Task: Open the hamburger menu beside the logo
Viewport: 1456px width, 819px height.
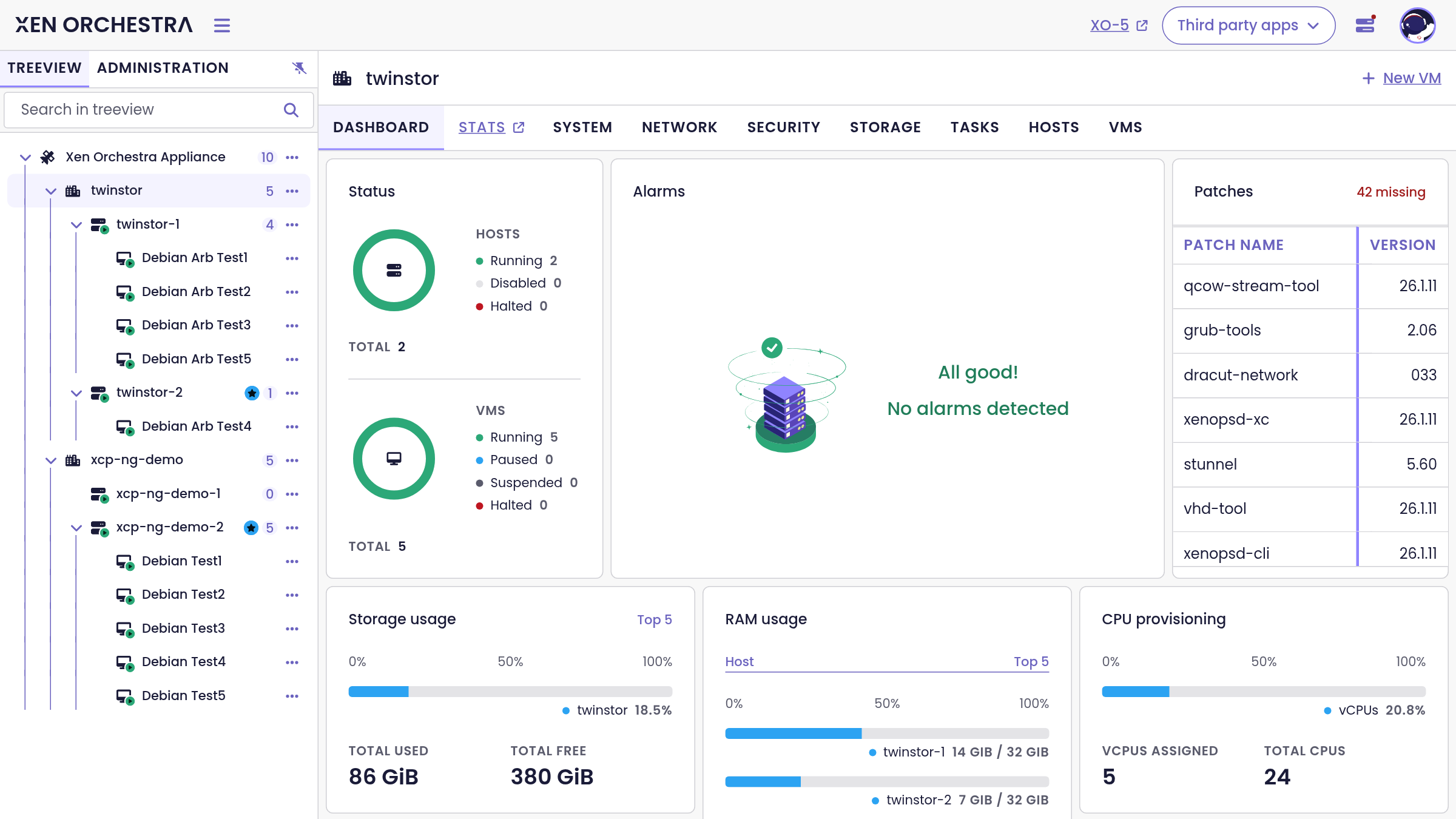Action: pos(222,25)
